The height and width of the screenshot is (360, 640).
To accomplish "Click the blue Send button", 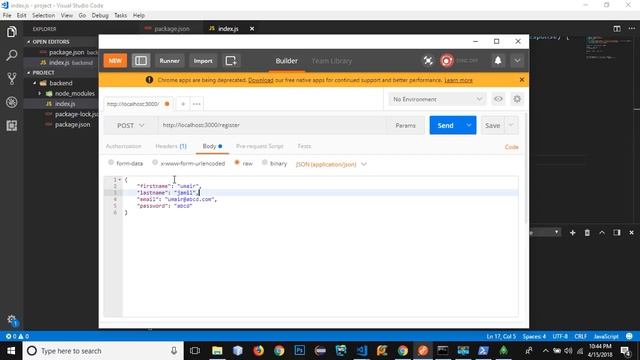I will coord(446,125).
